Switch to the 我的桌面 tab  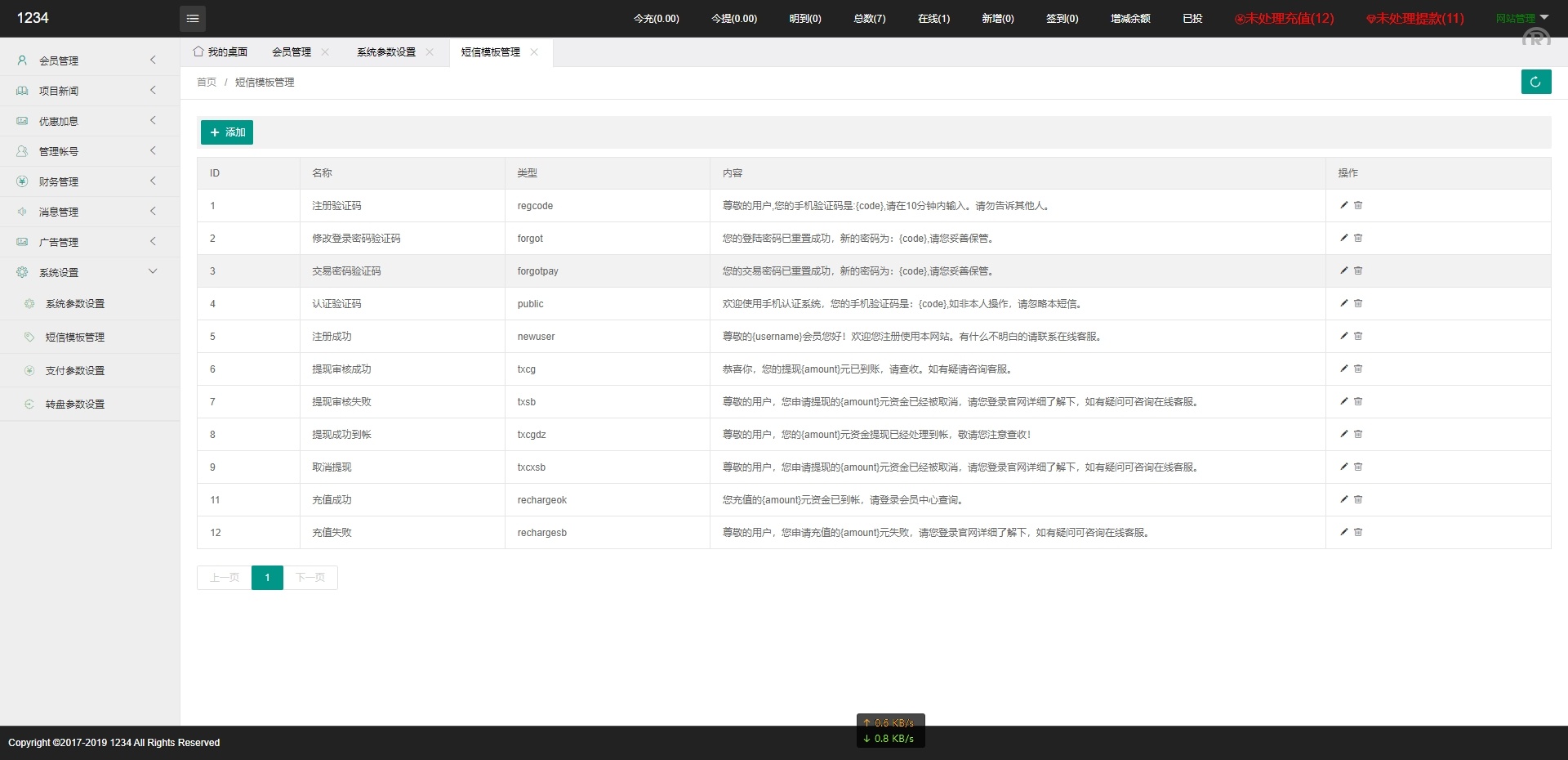pos(220,52)
